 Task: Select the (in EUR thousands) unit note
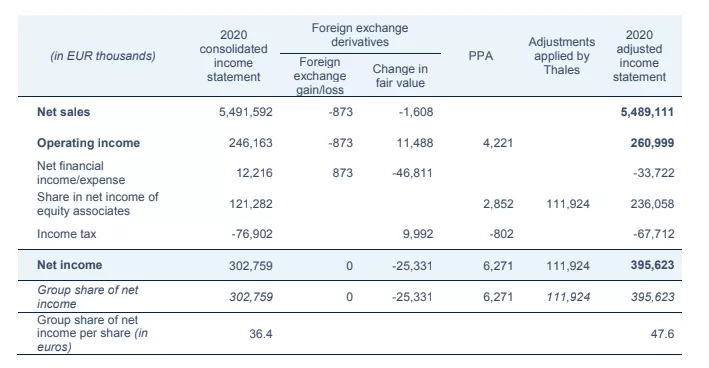103,56
